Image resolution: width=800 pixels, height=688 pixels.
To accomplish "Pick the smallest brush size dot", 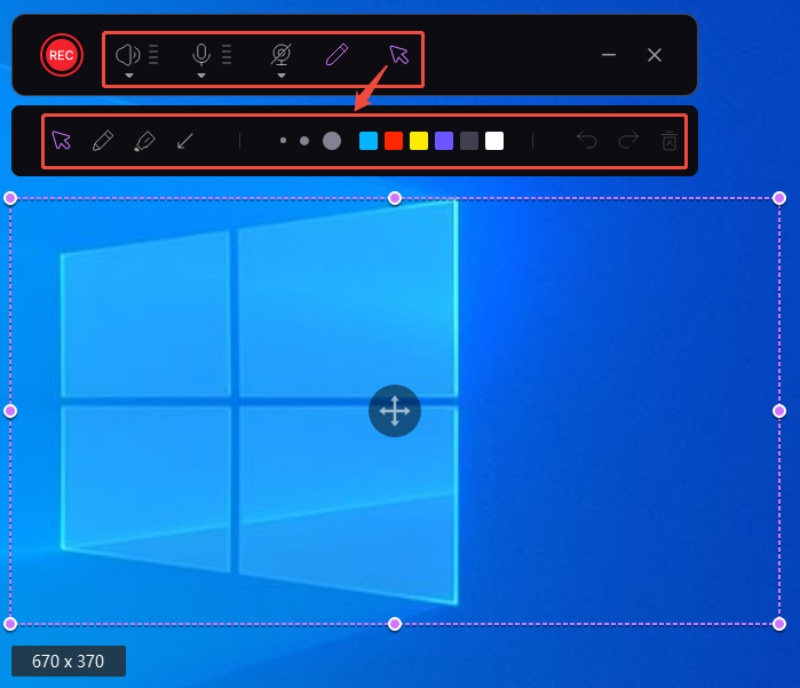I will pyautogui.click(x=283, y=141).
